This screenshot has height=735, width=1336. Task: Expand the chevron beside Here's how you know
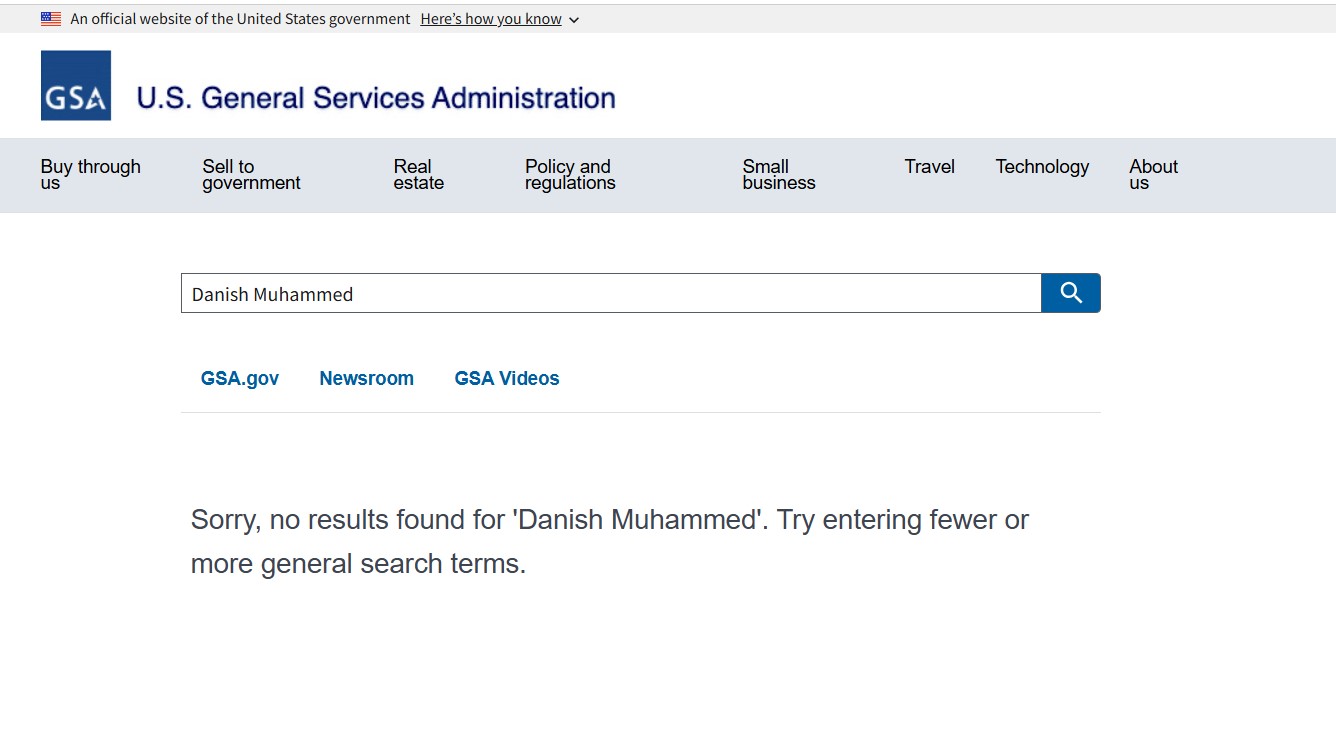tap(574, 20)
